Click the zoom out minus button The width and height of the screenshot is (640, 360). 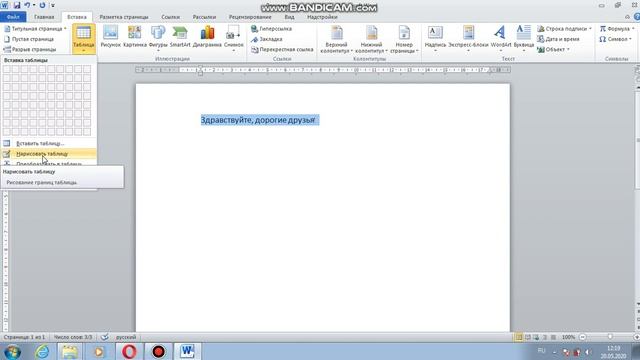coord(583,337)
